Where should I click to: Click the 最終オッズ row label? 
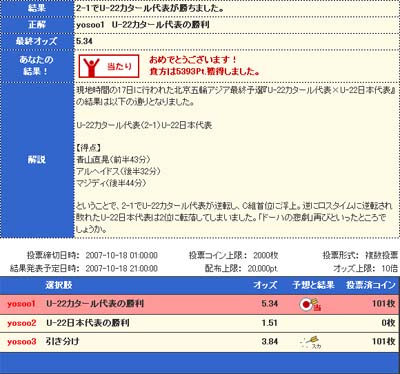(37, 41)
